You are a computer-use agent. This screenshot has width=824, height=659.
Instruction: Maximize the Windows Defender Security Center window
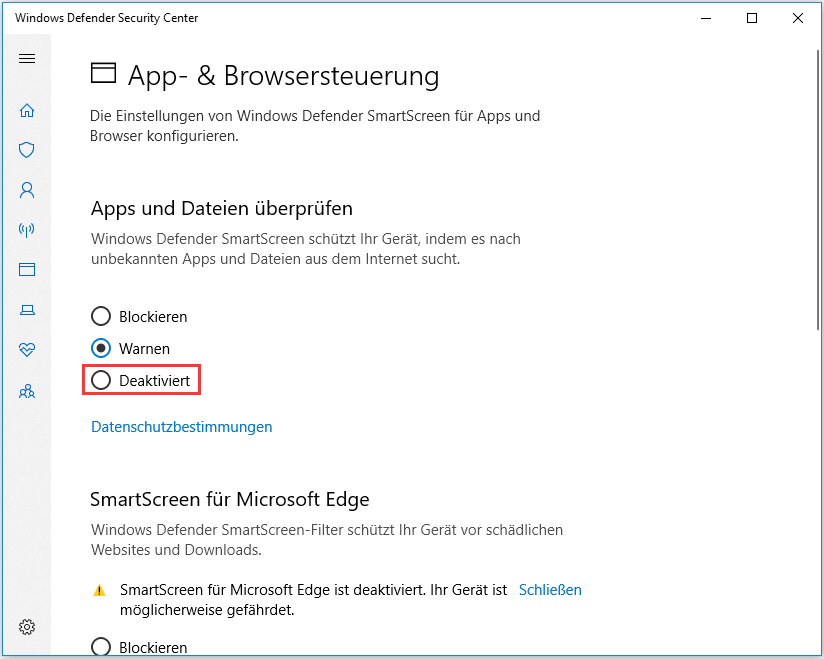pyautogui.click(x=751, y=18)
